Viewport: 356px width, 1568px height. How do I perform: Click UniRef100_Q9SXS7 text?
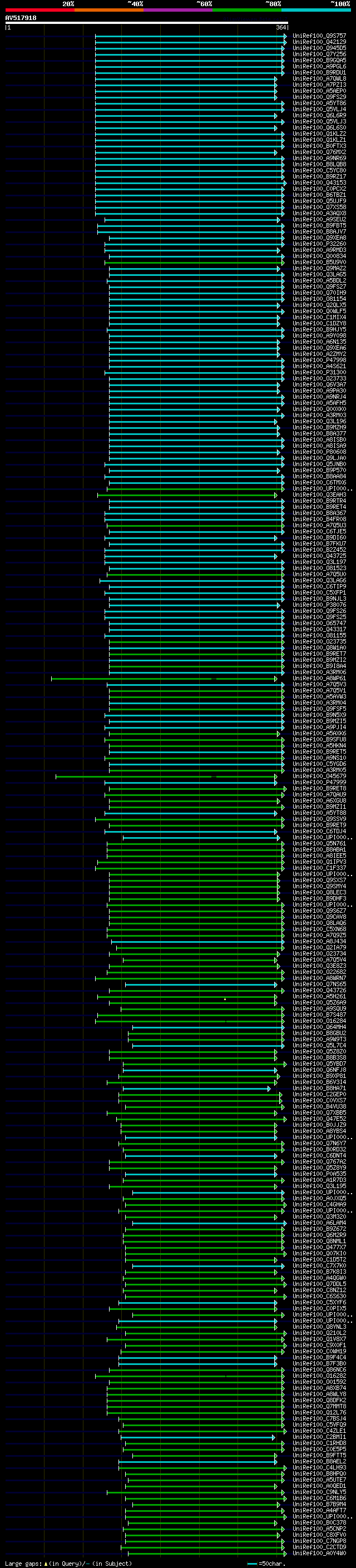319,880
